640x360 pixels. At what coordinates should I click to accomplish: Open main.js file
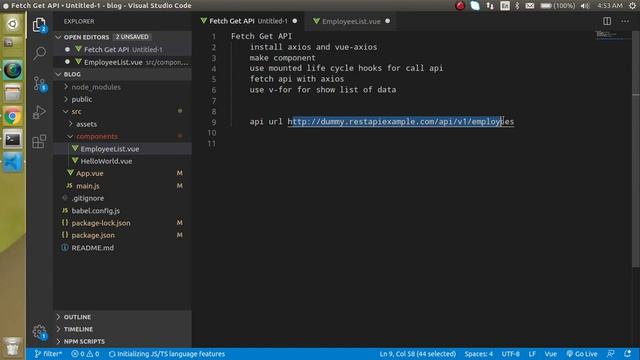[x=122, y=186]
